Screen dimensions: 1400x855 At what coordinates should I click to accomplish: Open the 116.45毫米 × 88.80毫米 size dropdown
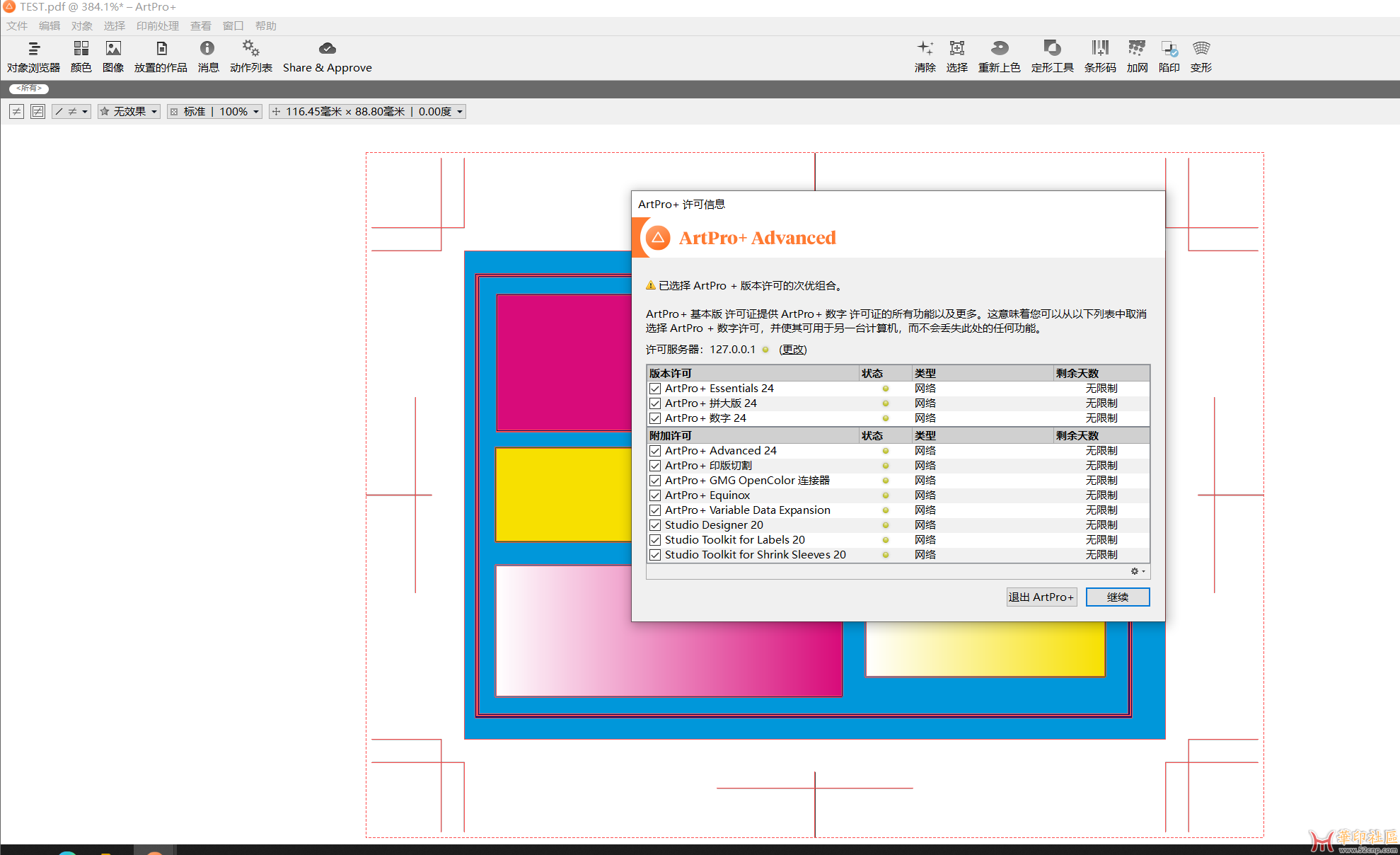[367, 112]
